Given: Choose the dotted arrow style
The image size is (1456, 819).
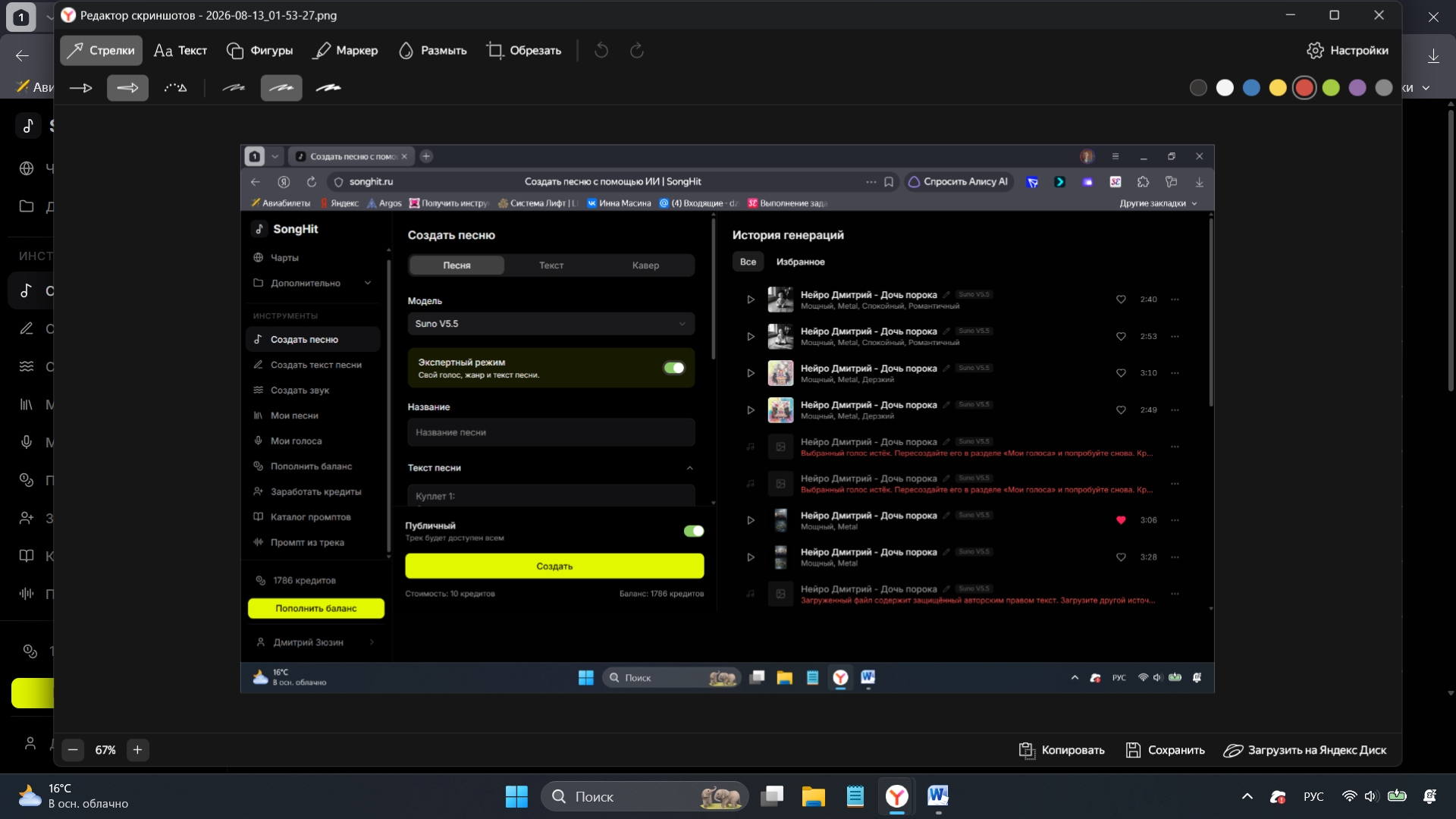Looking at the screenshot, I should click(x=175, y=88).
